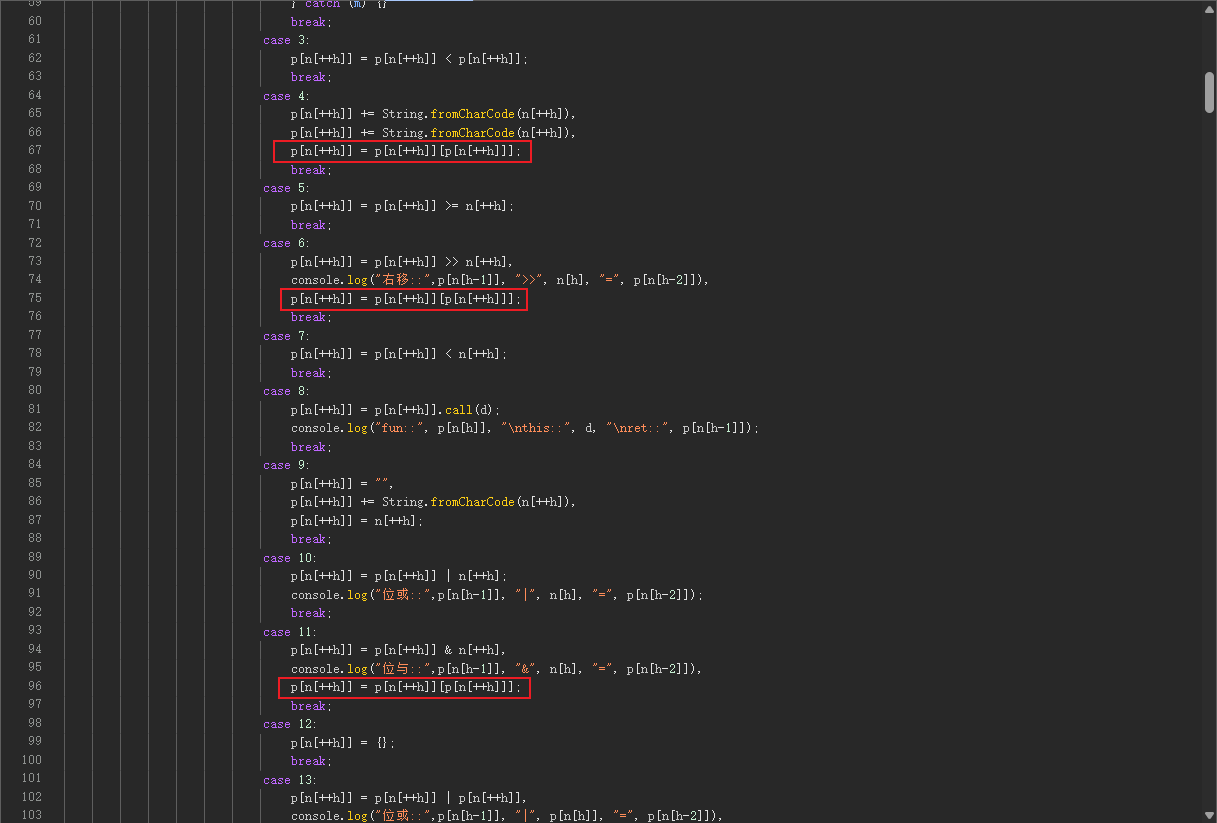Screen dimensions: 1217x823
Task: Click the "break;" statement on line 100
Action: [x=311, y=761]
